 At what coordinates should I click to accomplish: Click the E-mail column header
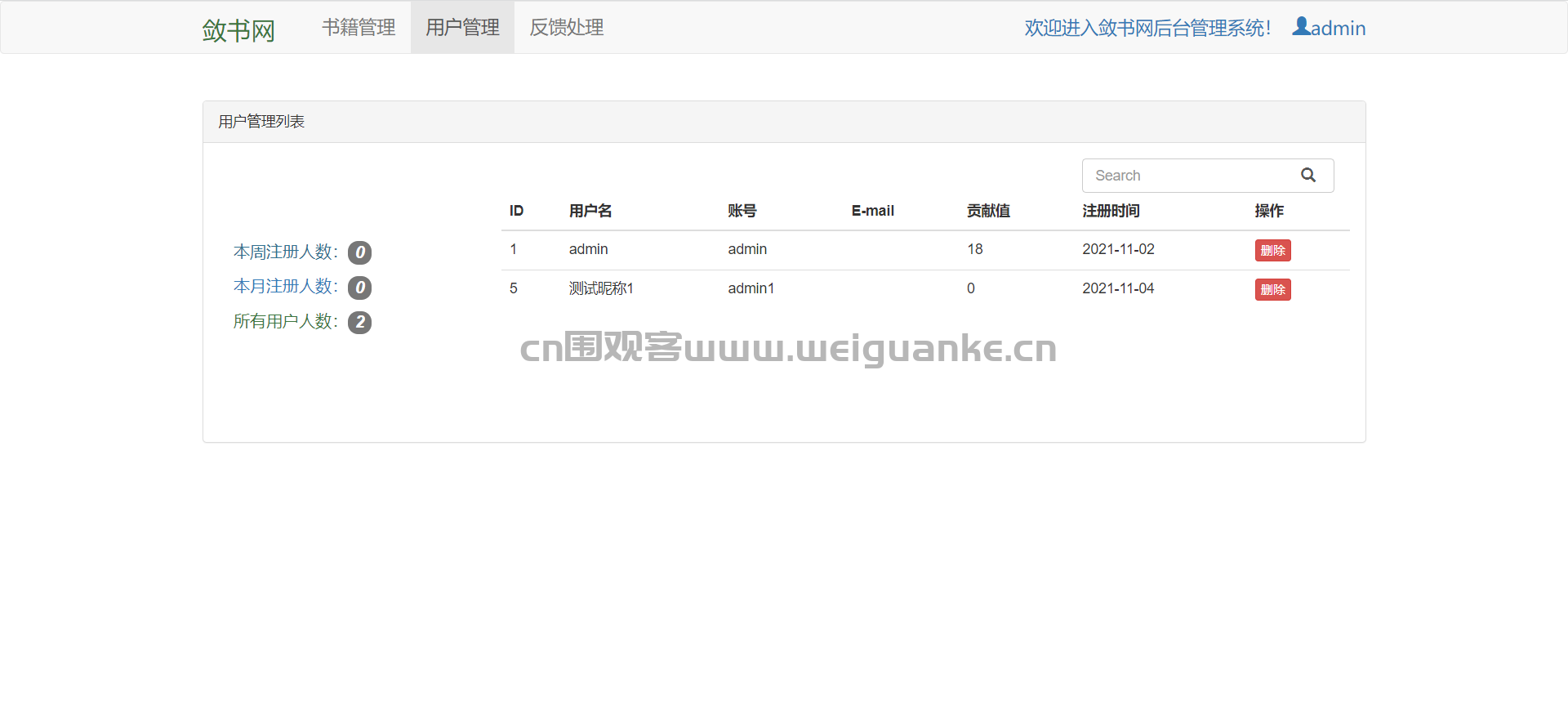pos(872,211)
